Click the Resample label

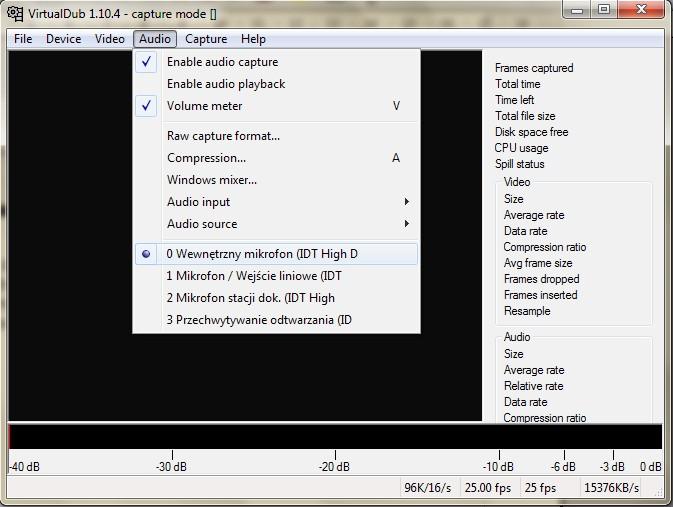pyautogui.click(x=527, y=311)
